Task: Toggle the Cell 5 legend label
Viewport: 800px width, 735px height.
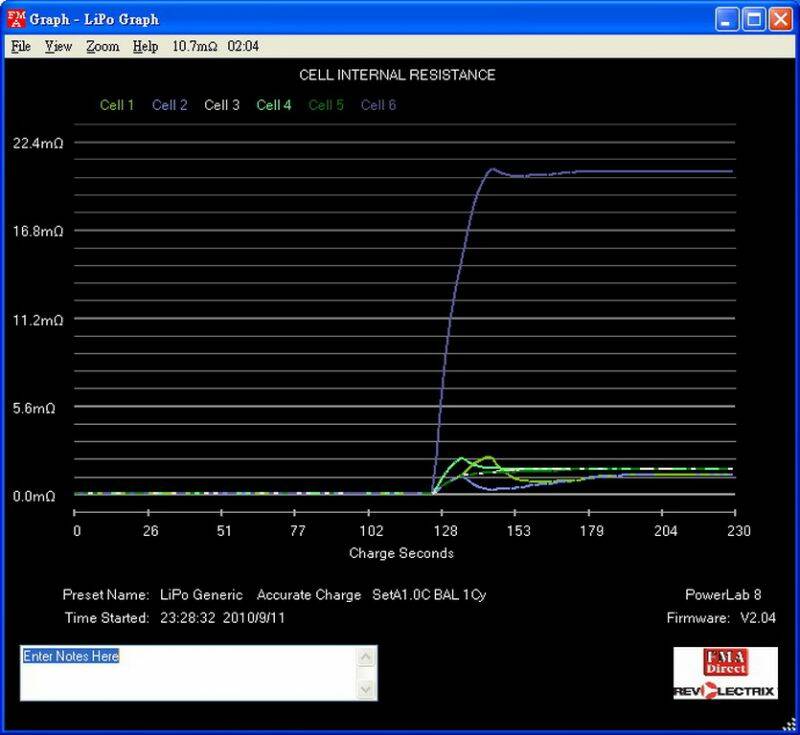Action: coord(326,105)
